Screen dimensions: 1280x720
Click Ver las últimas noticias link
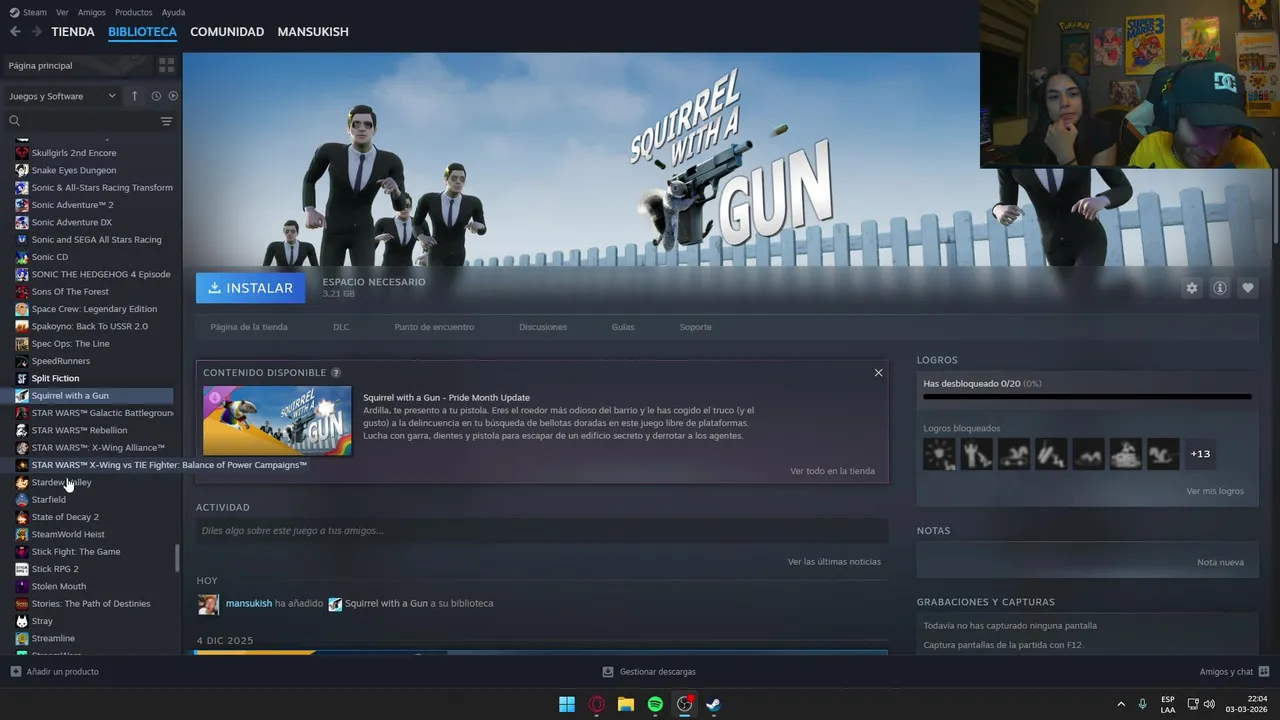(x=834, y=562)
